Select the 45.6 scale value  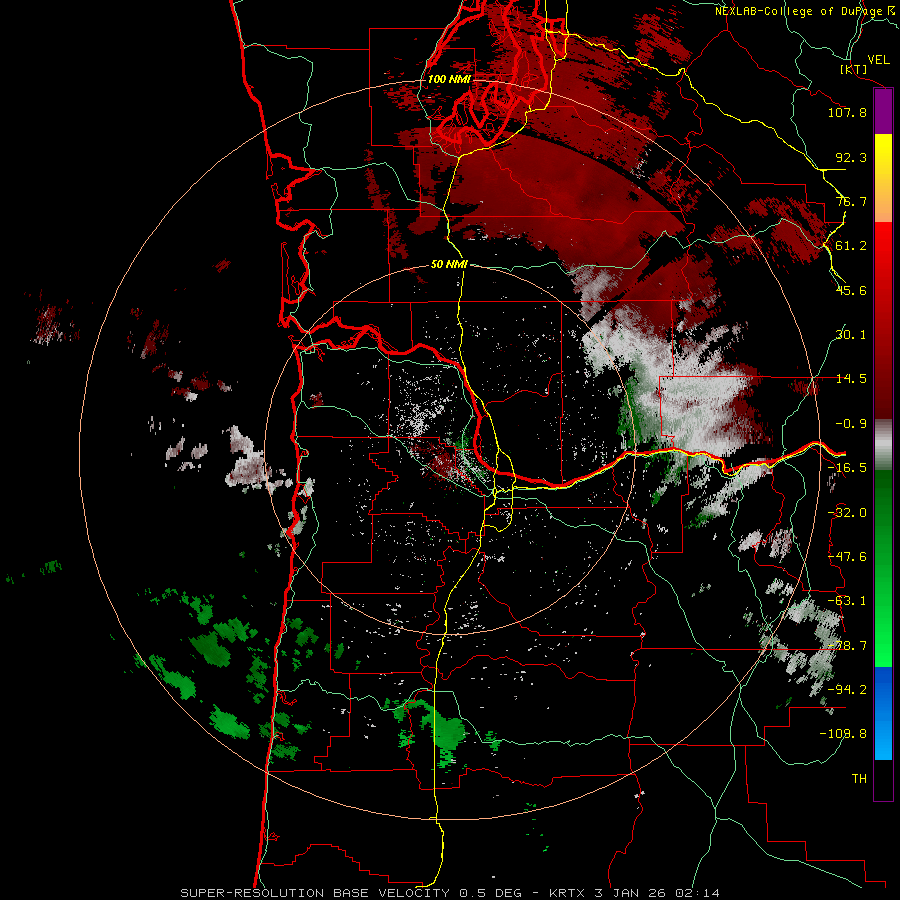pos(851,290)
